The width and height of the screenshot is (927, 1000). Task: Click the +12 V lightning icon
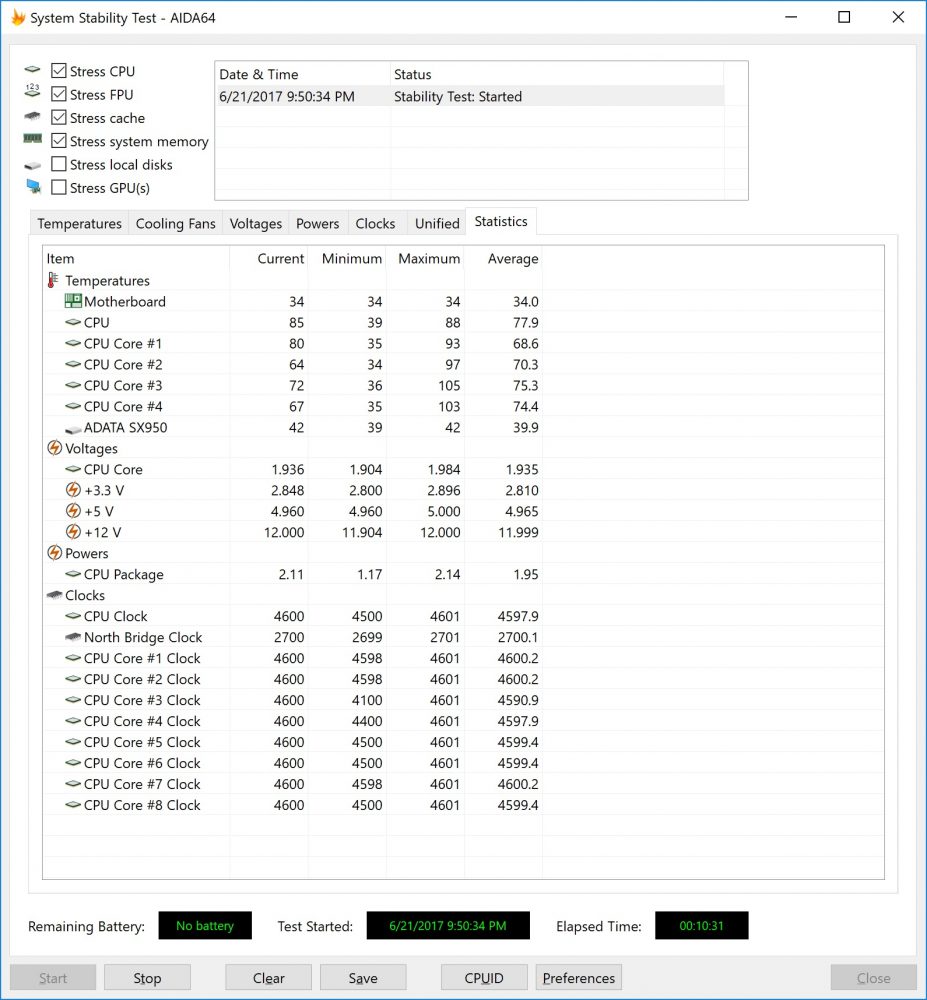(x=73, y=532)
